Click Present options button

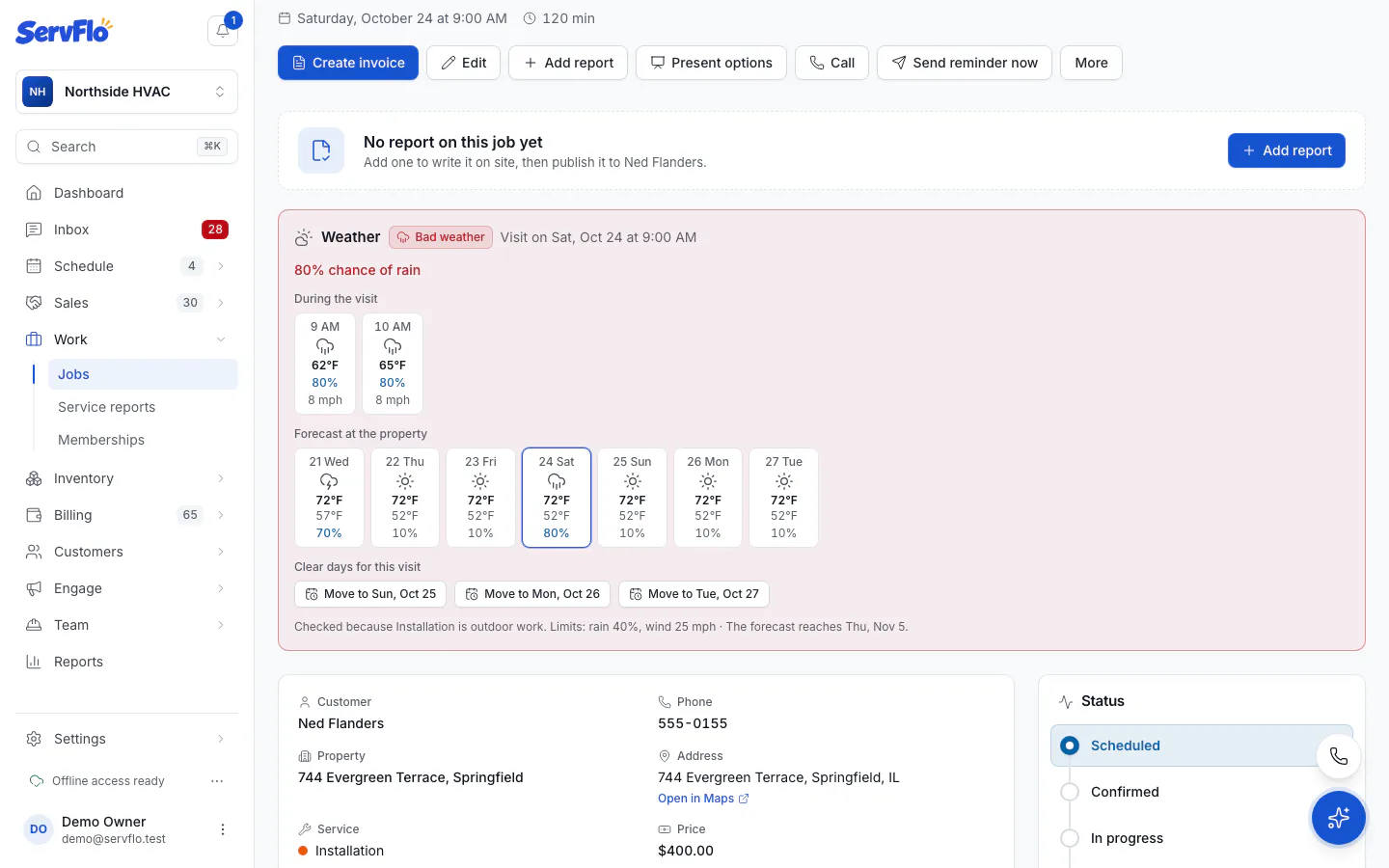711,63
